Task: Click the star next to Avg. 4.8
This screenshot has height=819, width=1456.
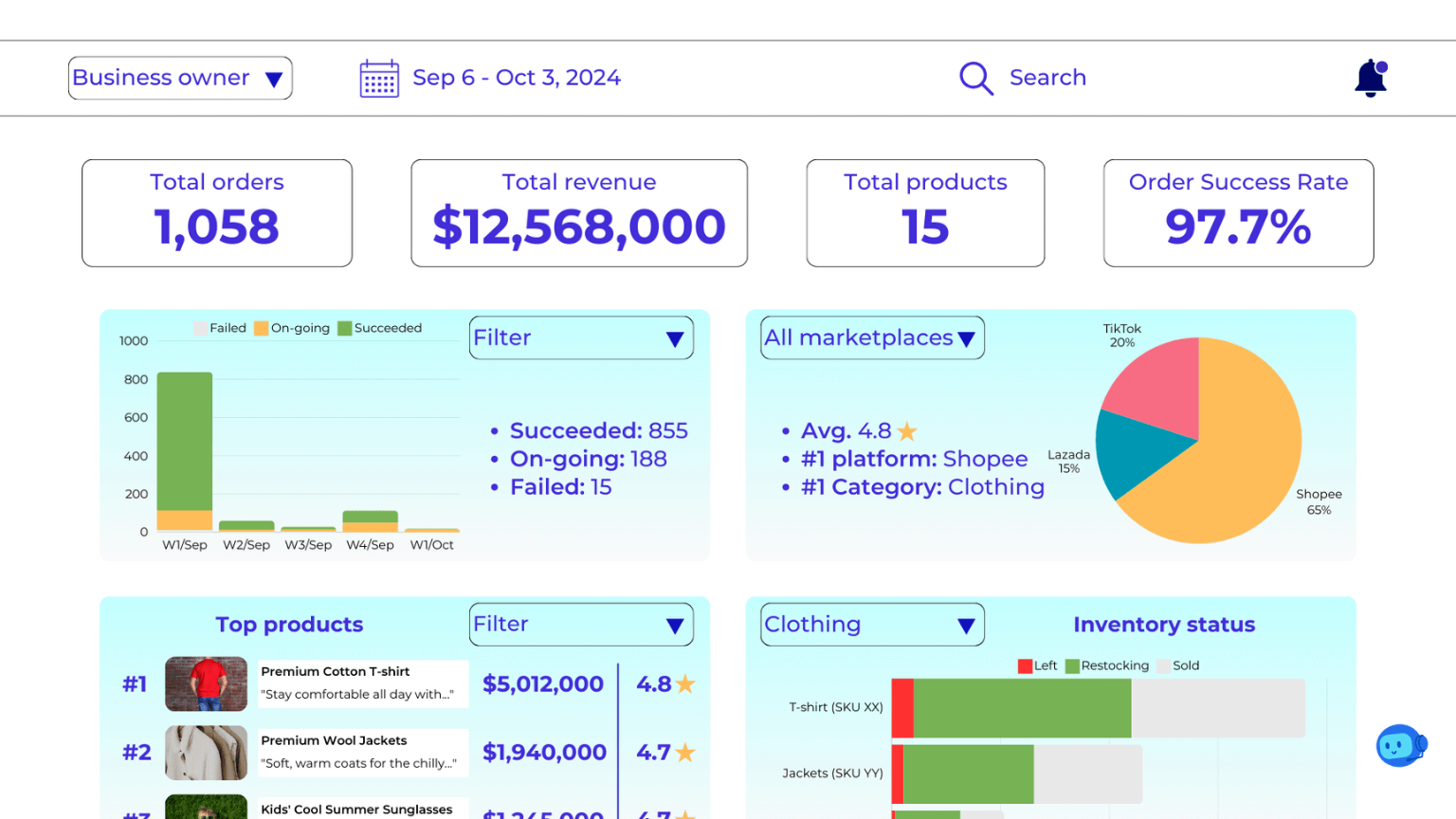Action: point(907,431)
